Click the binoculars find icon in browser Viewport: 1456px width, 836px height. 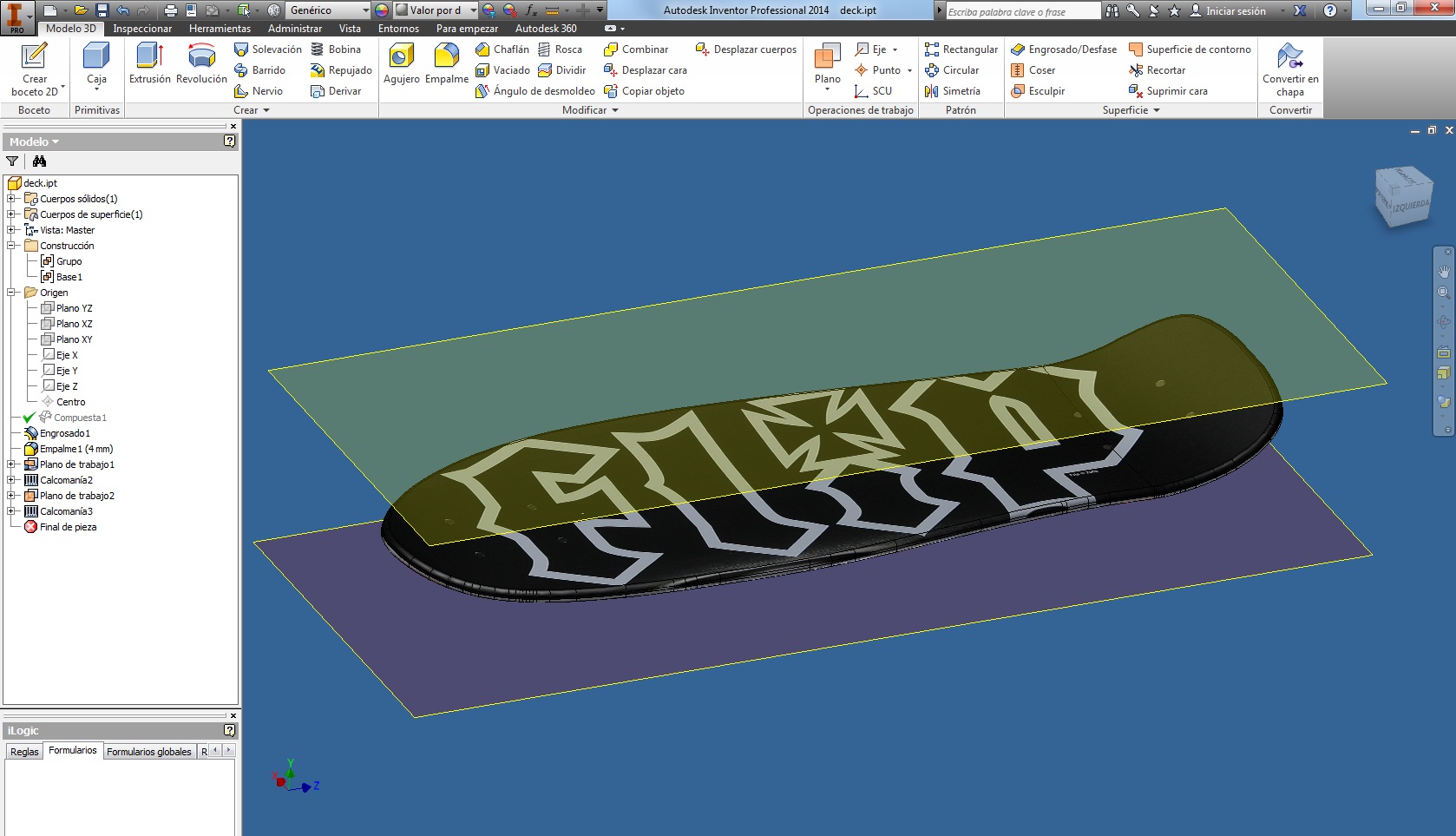tap(39, 161)
